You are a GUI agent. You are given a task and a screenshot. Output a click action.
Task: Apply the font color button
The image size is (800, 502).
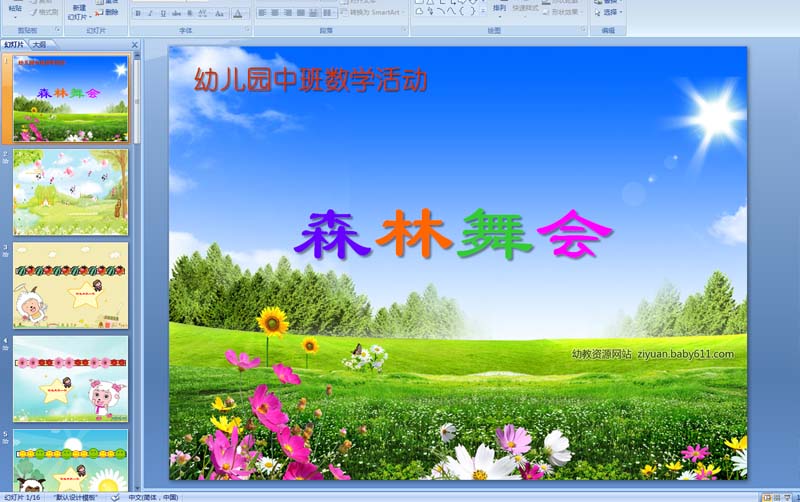238,13
